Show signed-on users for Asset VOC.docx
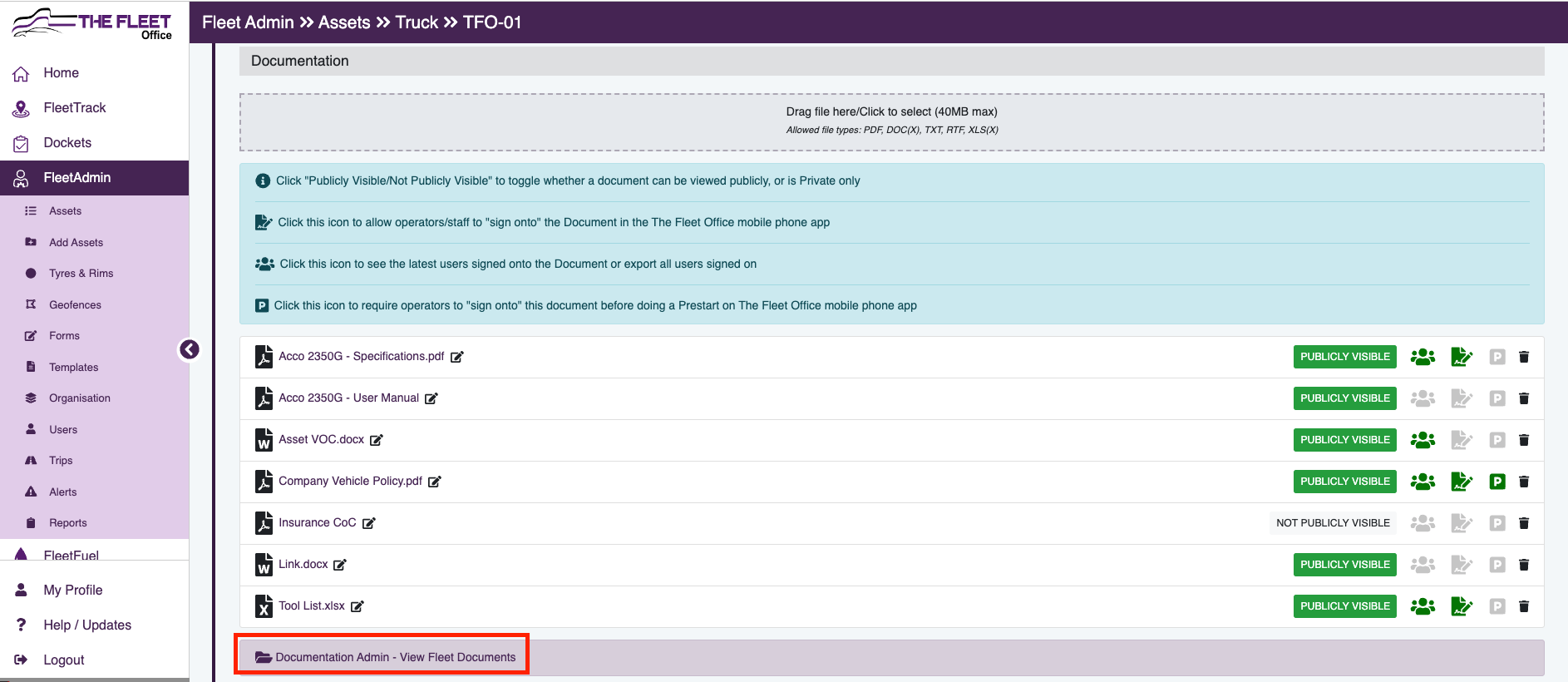Screen dimensions: 1568x682 [x=1423, y=440]
